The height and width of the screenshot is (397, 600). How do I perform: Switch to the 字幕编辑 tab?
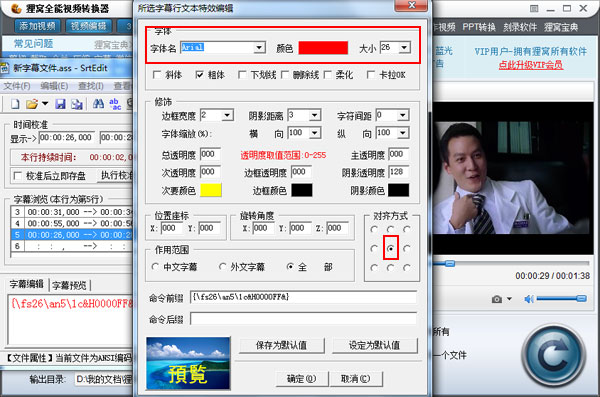(27, 284)
